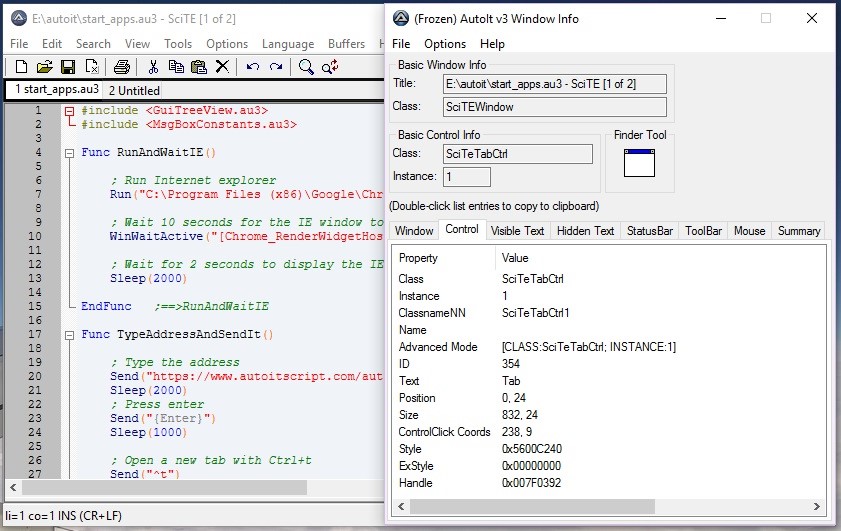Viewport: 841px width, 531px height.
Task: Click the Print toolbar icon
Action: click(x=121, y=67)
